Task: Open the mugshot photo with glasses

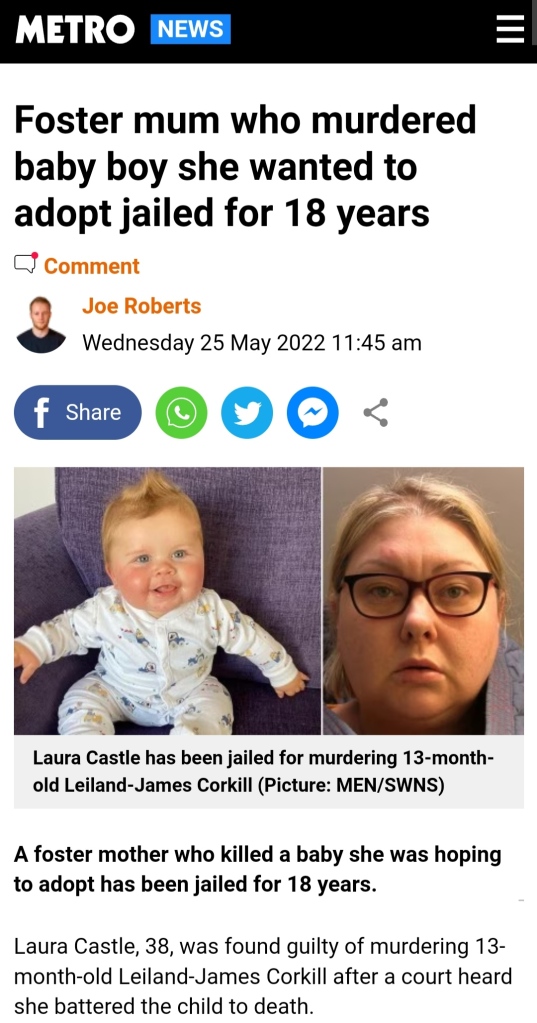Action: click(424, 601)
